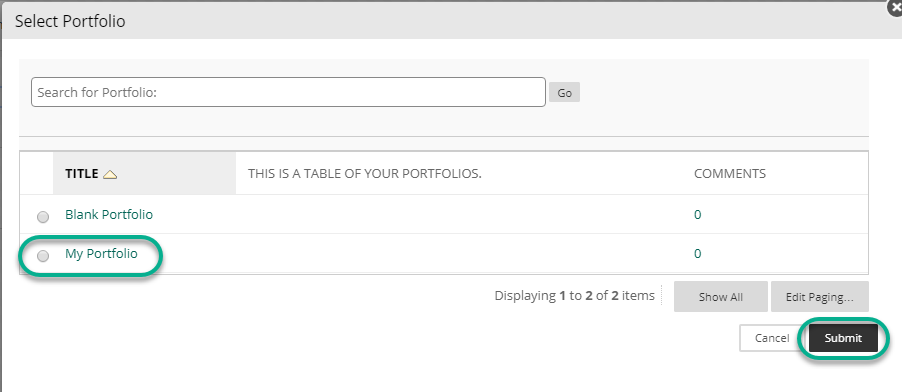The height and width of the screenshot is (392, 902).
Task: Open the My Portfolio link
Action: coord(101,253)
